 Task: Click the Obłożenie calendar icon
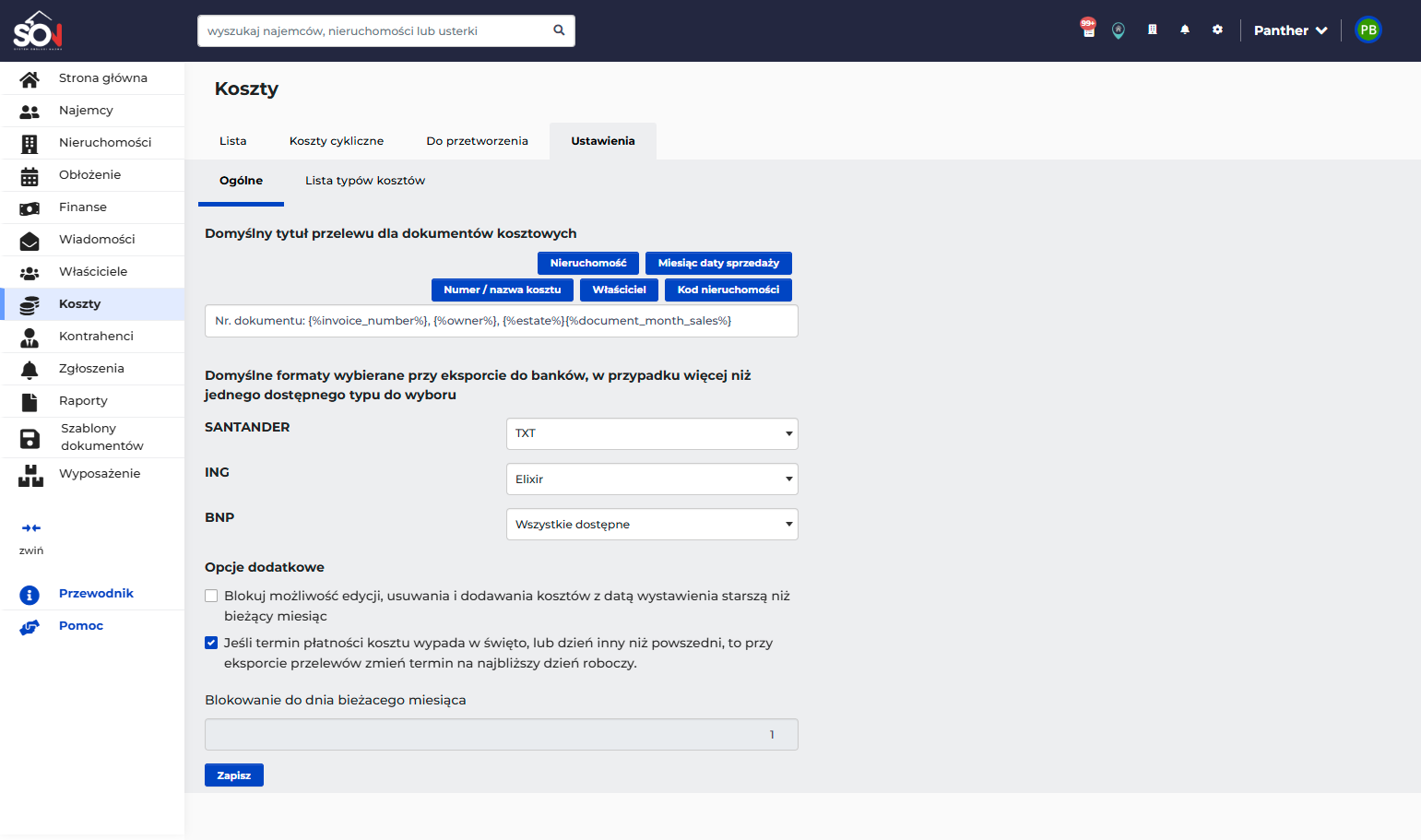click(30, 176)
